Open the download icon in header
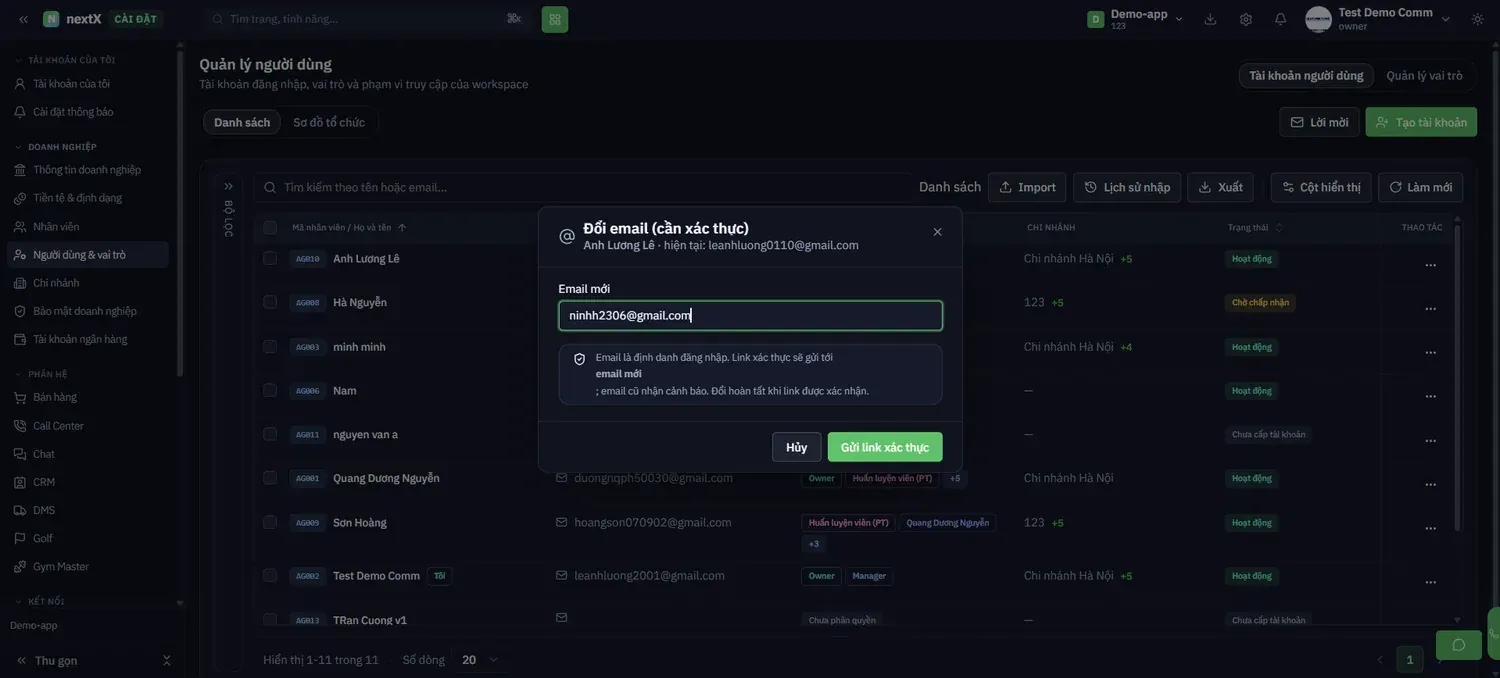The height and width of the screenshot is (678, 1500). (1211, 19)
